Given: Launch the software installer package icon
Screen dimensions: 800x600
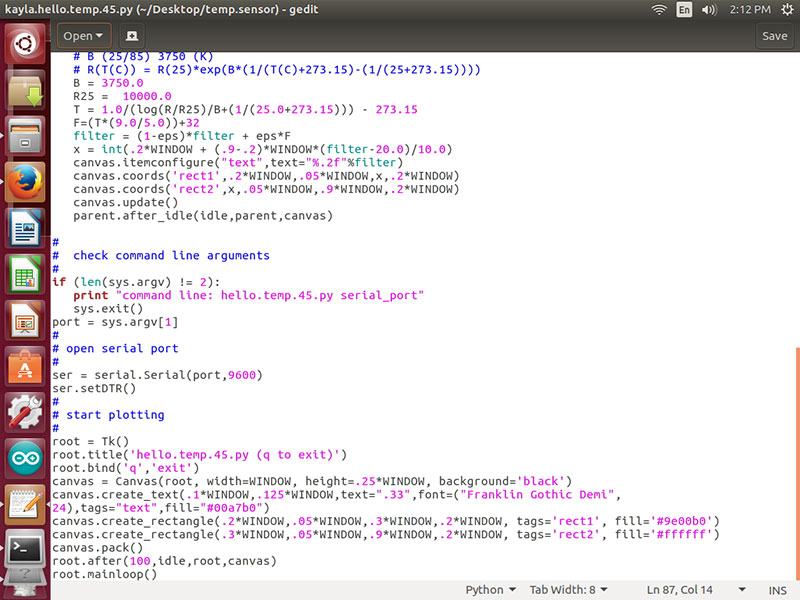Looking at the screenshot, I should coord(25,90).
